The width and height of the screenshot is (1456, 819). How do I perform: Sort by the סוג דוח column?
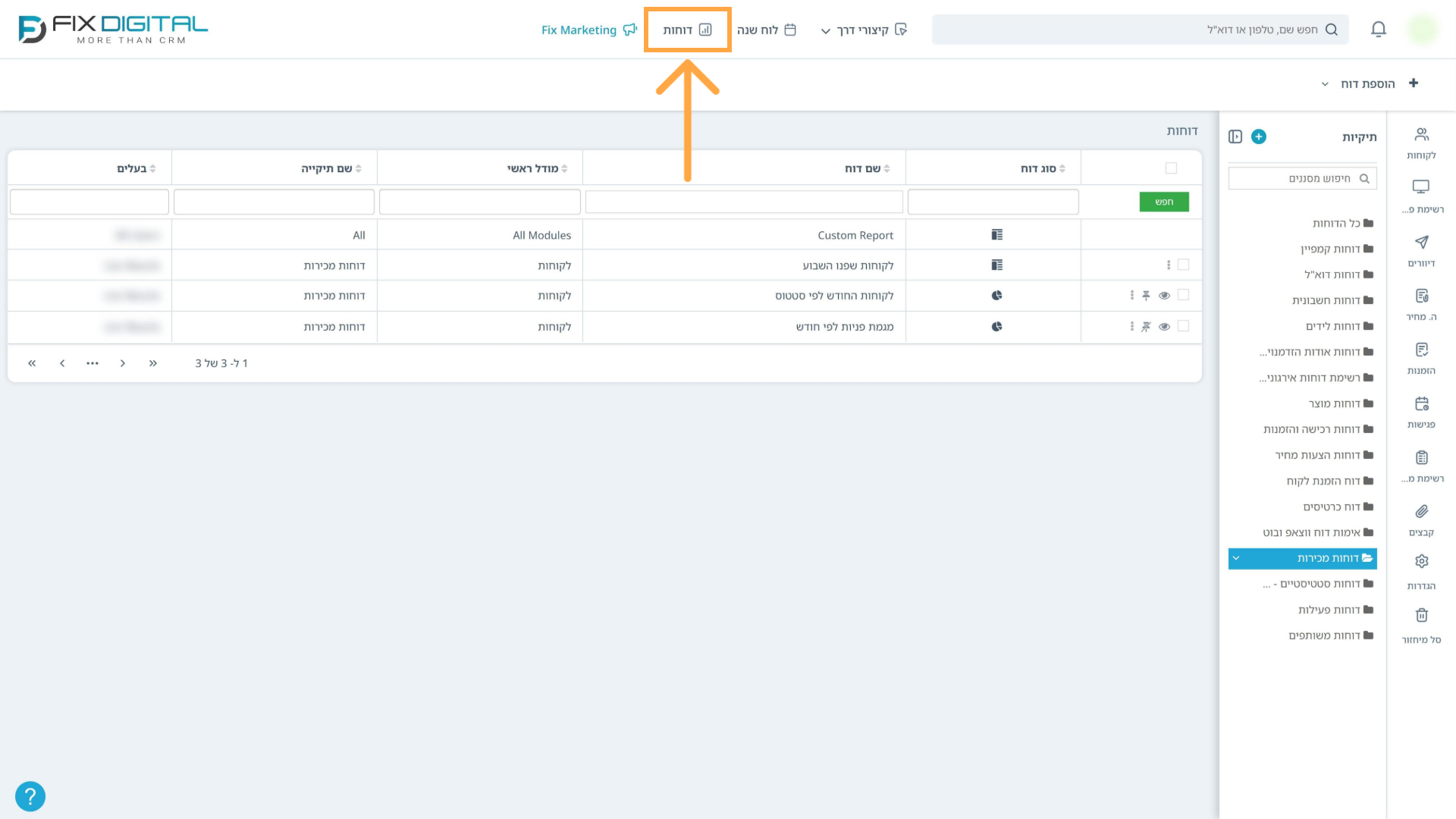coord(1043,168)
